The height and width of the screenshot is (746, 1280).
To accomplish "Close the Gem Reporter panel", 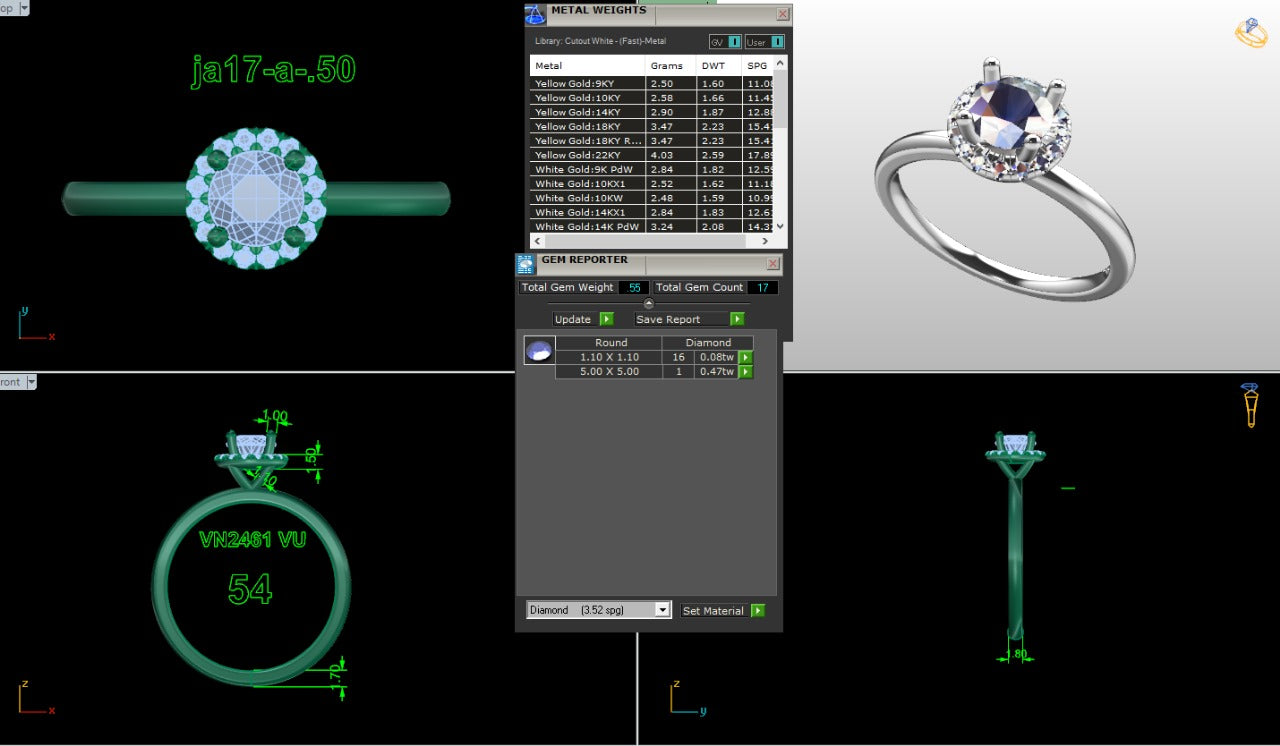I will [773, 264].
